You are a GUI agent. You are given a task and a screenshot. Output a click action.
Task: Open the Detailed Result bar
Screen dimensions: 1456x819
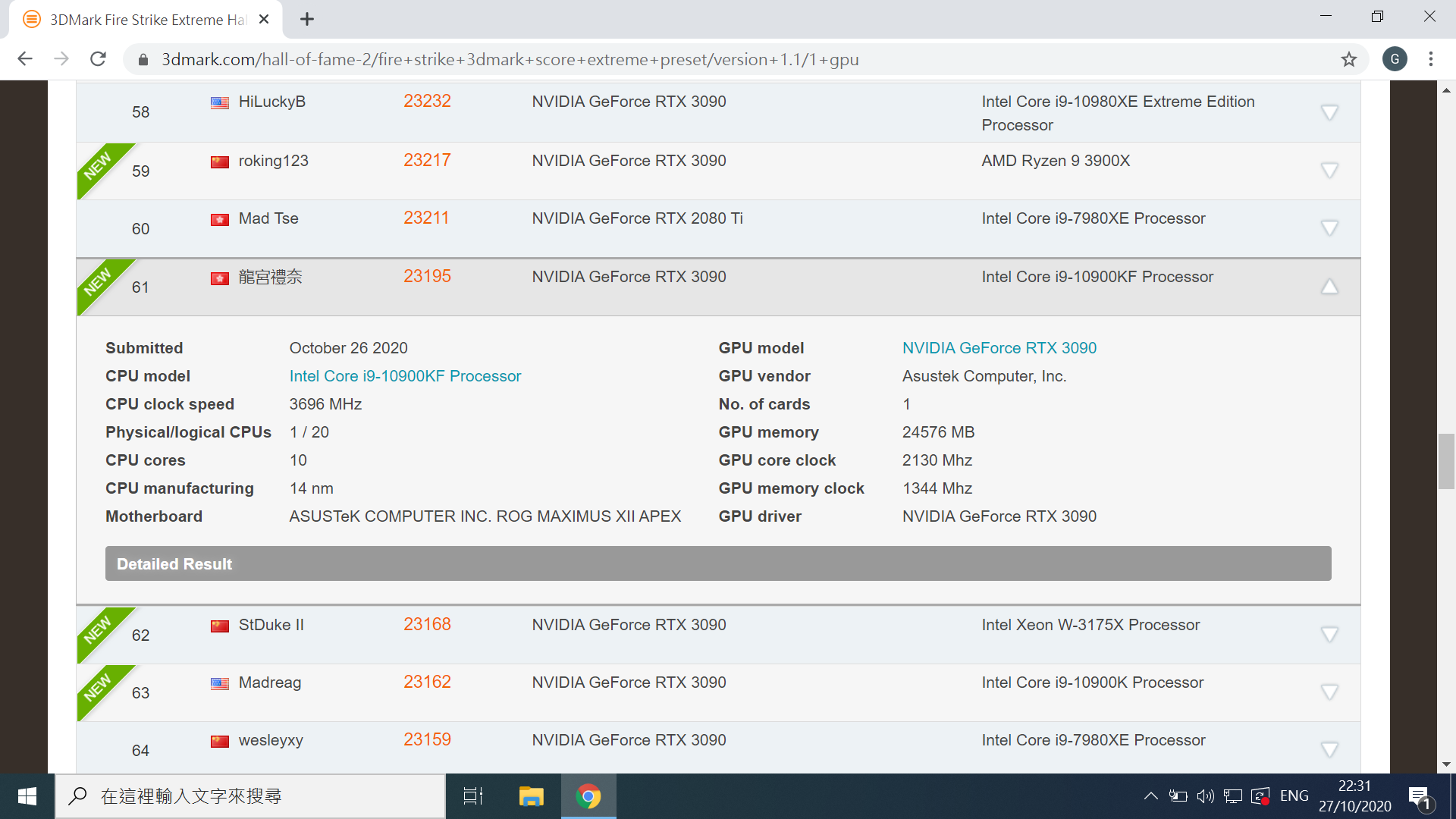[718, 563]
